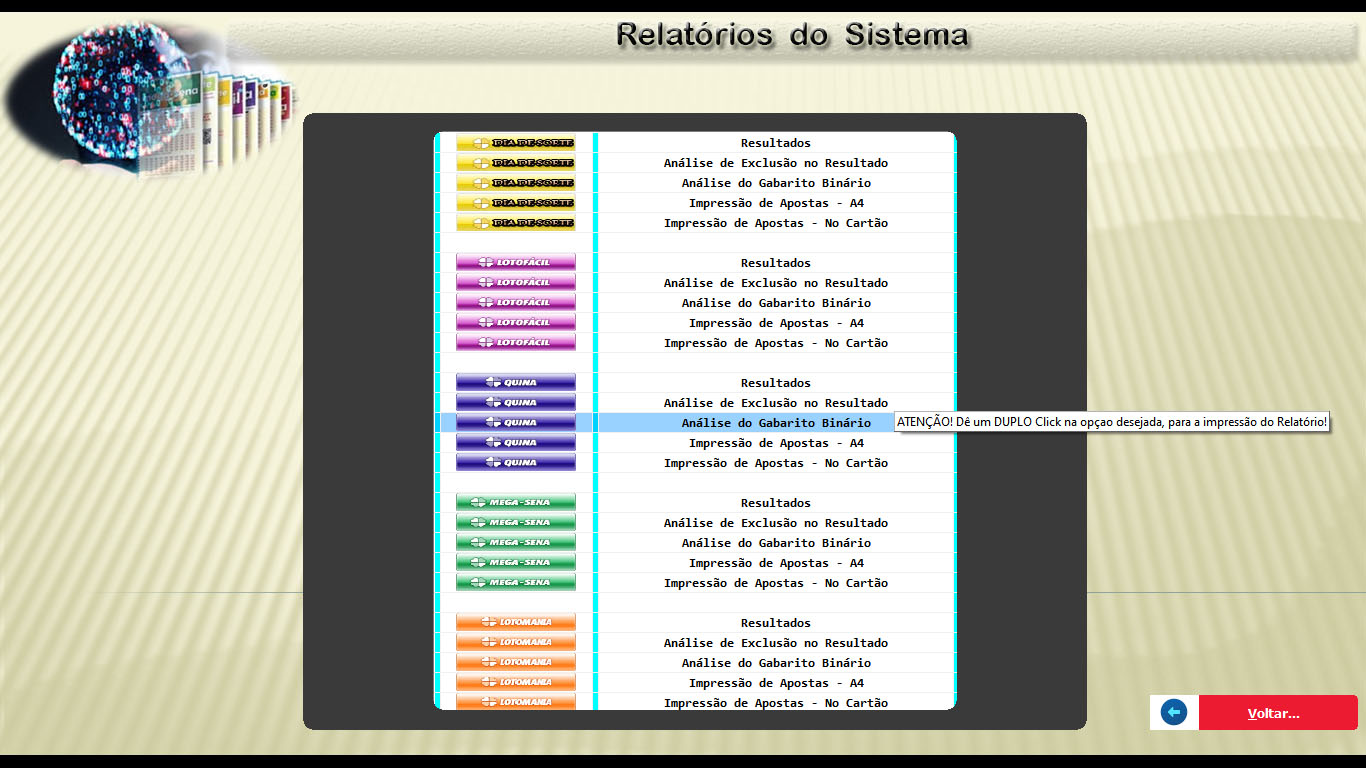Click the blue back arrow icon

(x=1174, y=712)
